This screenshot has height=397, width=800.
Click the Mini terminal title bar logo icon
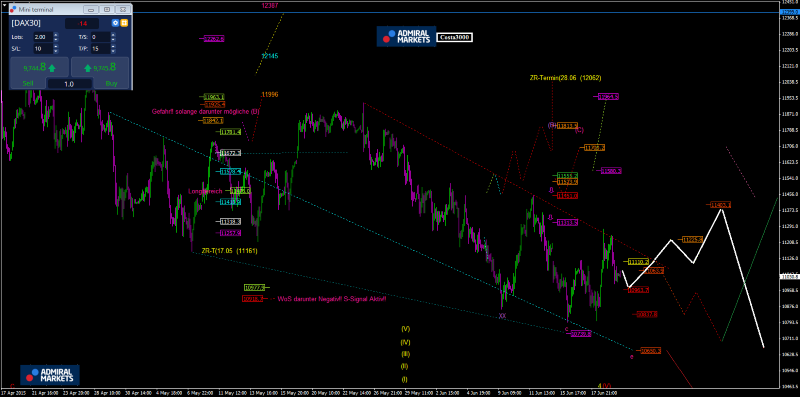[13, 9]
